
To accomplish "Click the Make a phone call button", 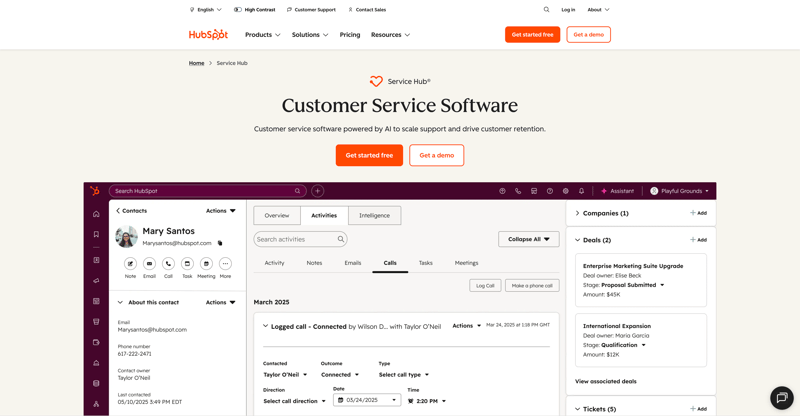I will (532, 286).
